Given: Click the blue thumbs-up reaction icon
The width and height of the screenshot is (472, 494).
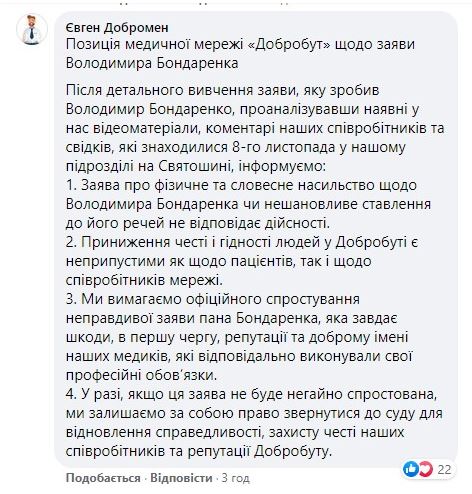Looking at the screenshot, I should pos(411,469).
